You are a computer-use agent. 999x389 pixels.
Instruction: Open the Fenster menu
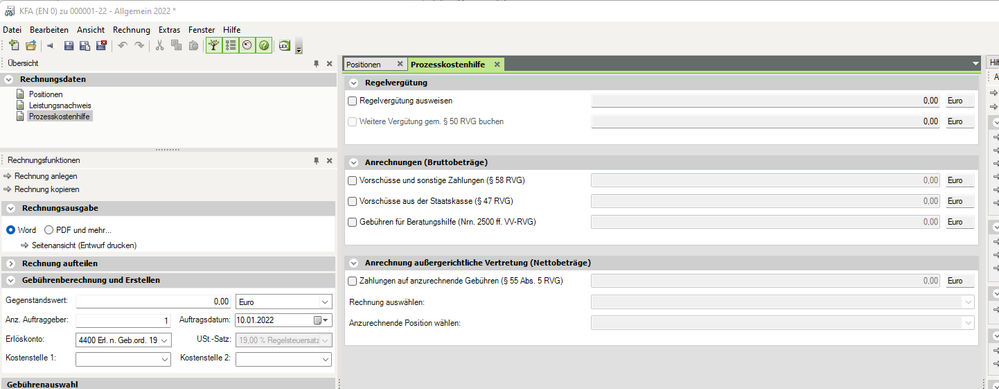pos(201,30)
